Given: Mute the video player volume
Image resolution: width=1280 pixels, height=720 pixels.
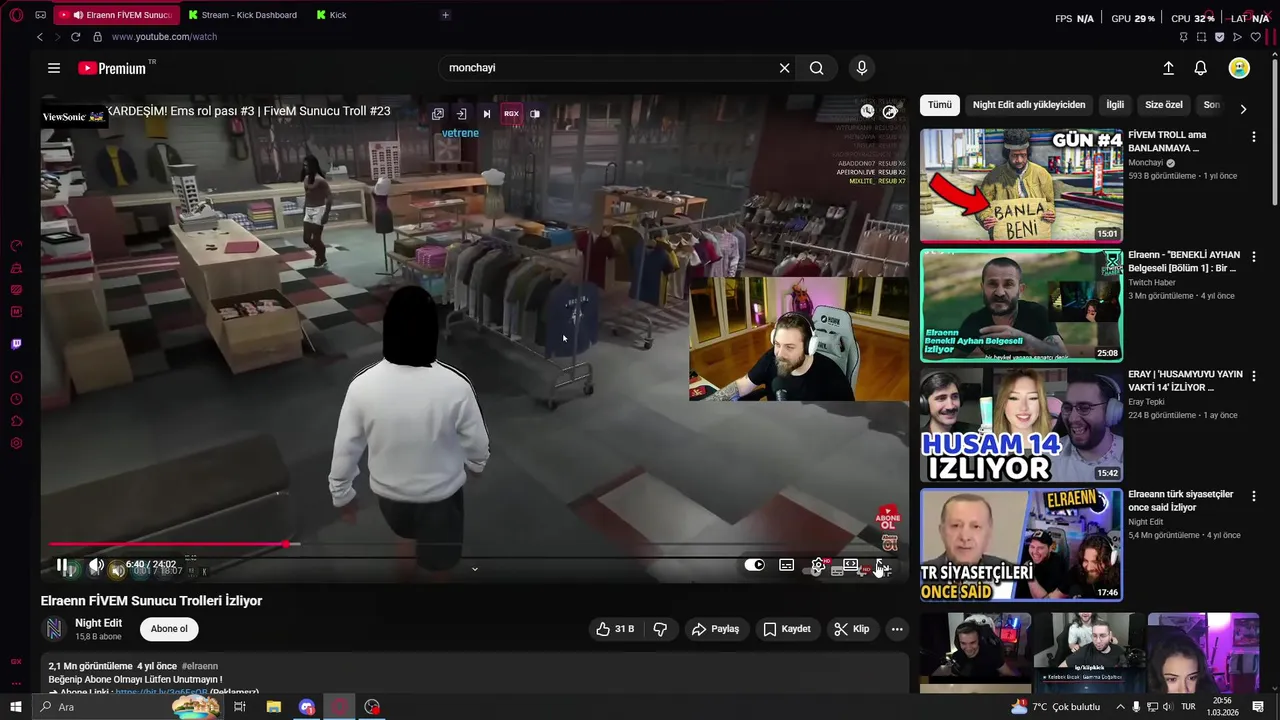Looking at the screenshot, I should click(x=96, y=565).
